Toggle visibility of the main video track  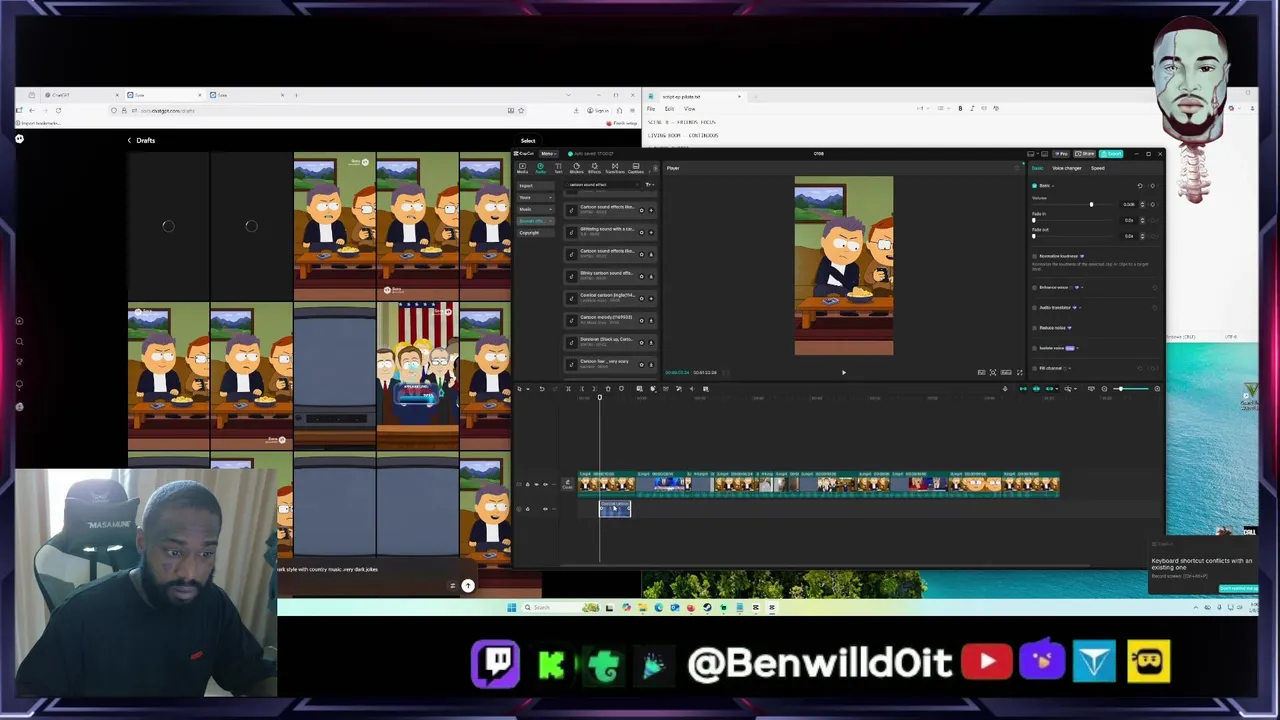coord(537,484)
